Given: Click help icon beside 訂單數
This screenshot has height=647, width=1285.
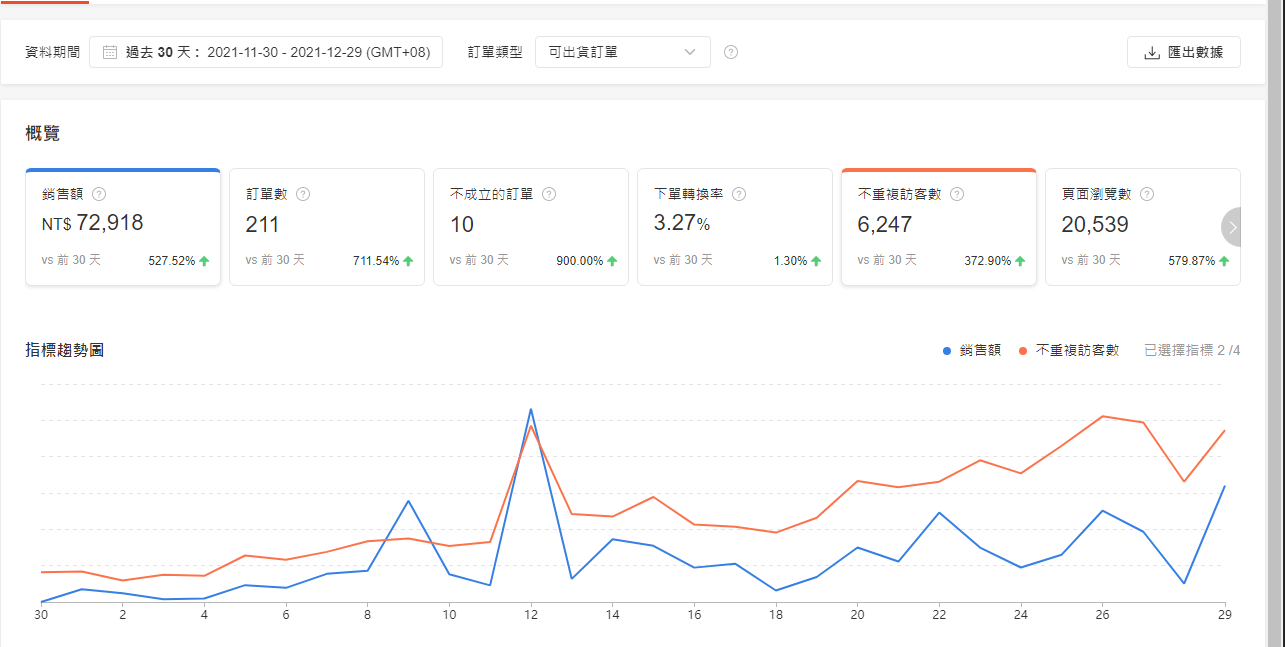Looking at the screenshot, I should [x=303, y=195].
